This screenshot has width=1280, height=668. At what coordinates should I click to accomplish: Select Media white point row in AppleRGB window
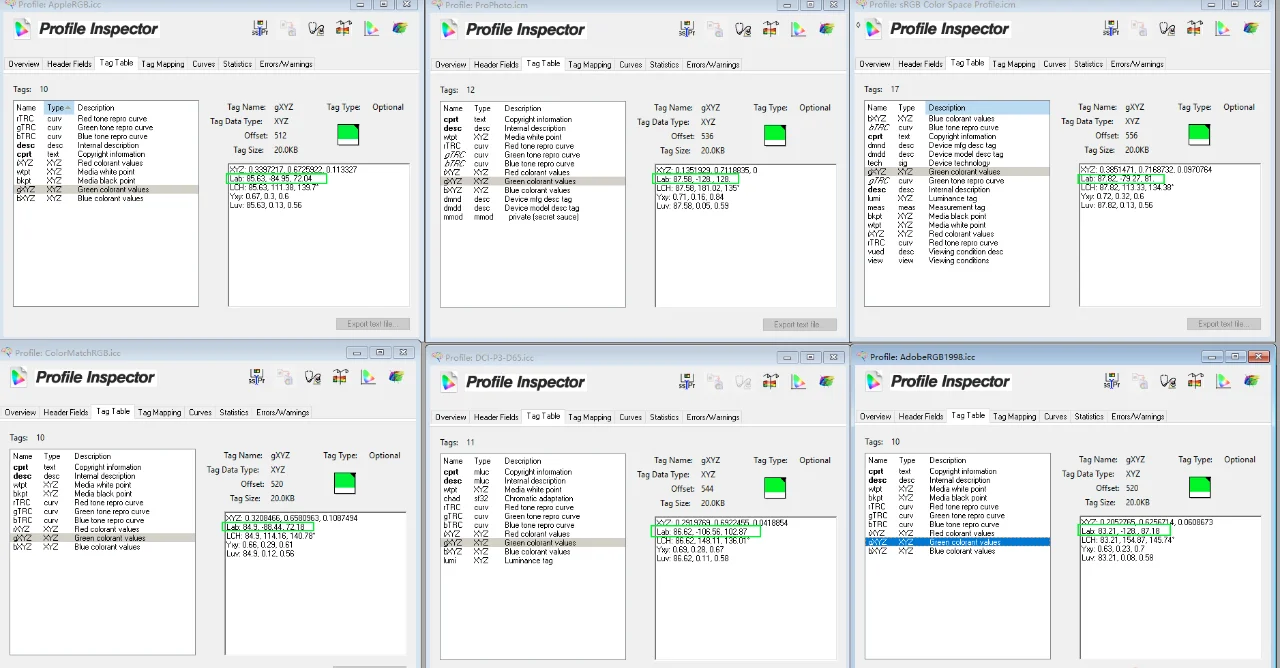pyautogui.click(x=105, y=172)
